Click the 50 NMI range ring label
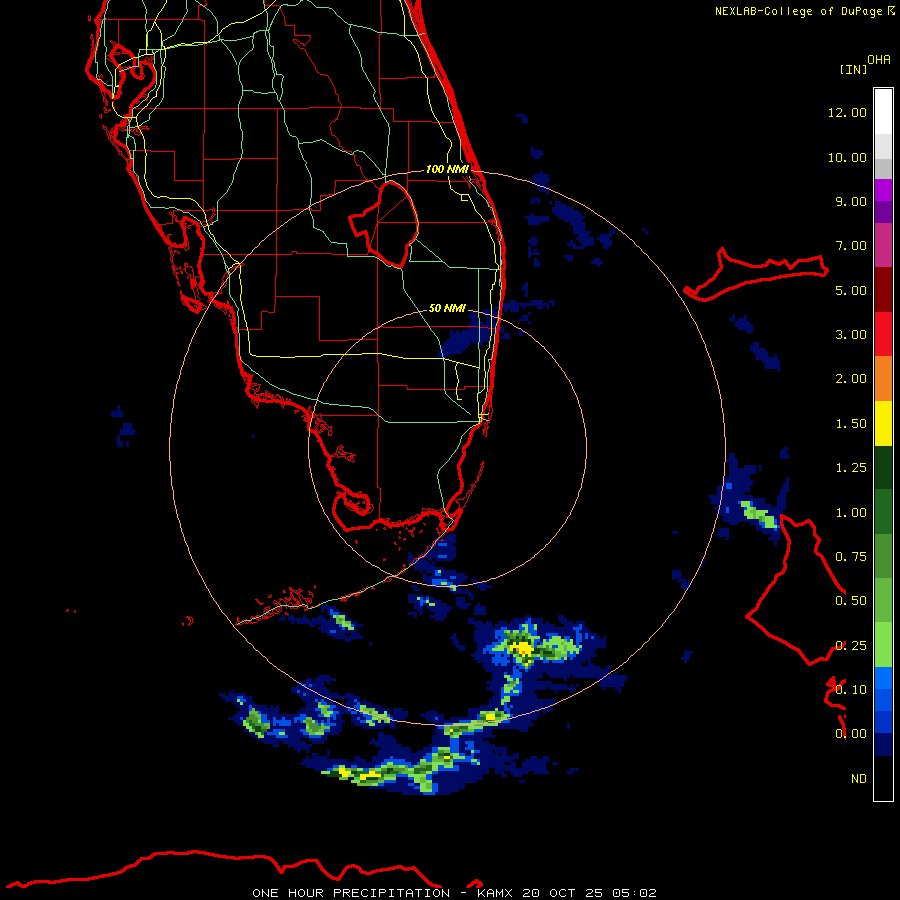900x900 pixels. click(x=447, y=308)
